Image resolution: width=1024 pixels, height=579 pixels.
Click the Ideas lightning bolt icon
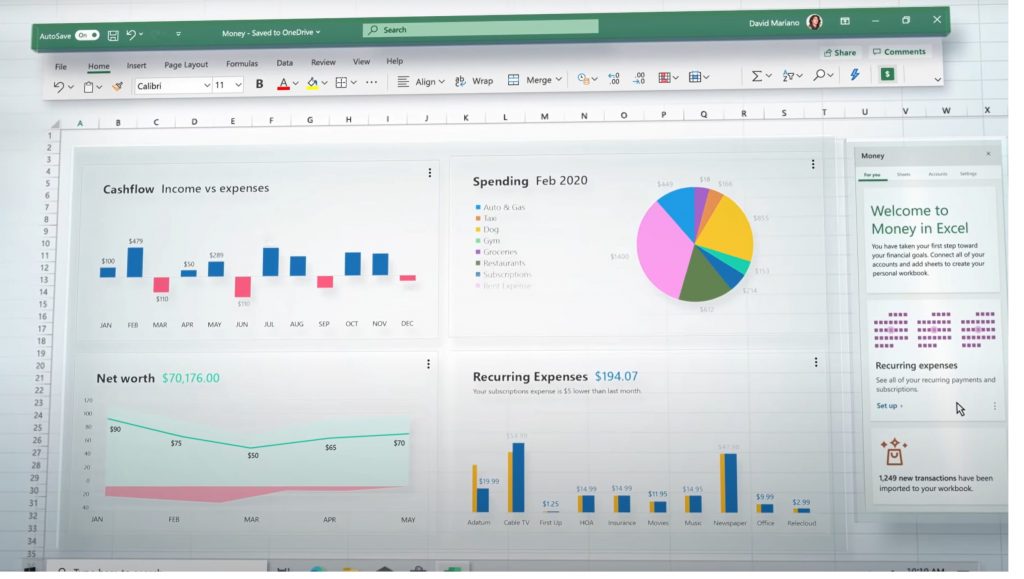coord(854,75)
